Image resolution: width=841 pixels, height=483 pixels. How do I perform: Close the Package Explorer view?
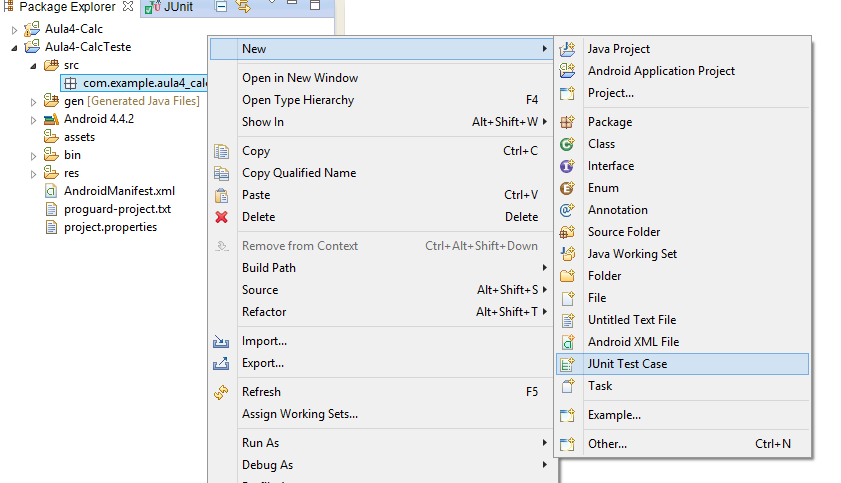128,6
